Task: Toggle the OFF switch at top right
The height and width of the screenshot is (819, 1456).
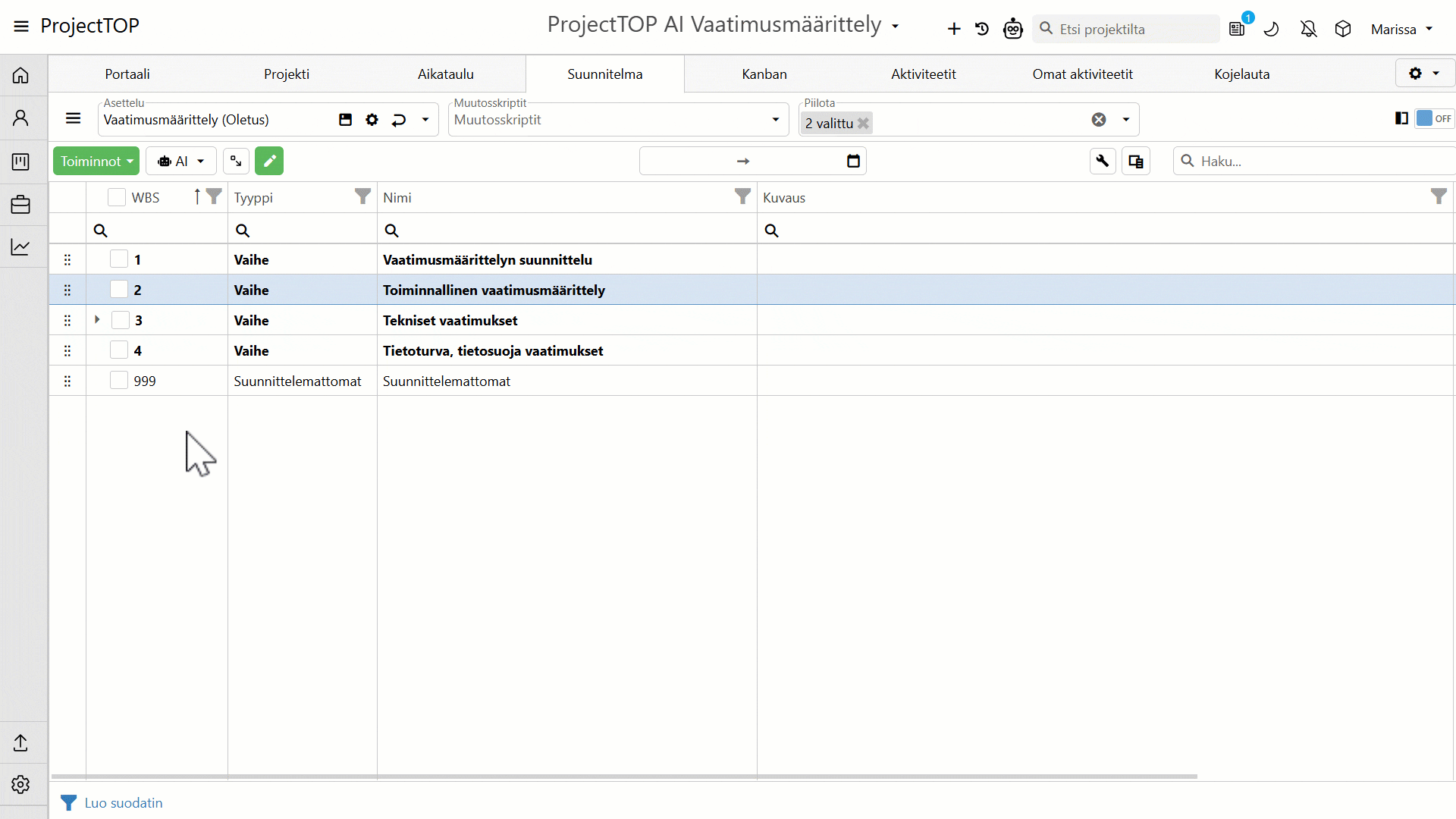Action: click(x=1434, y=118)
